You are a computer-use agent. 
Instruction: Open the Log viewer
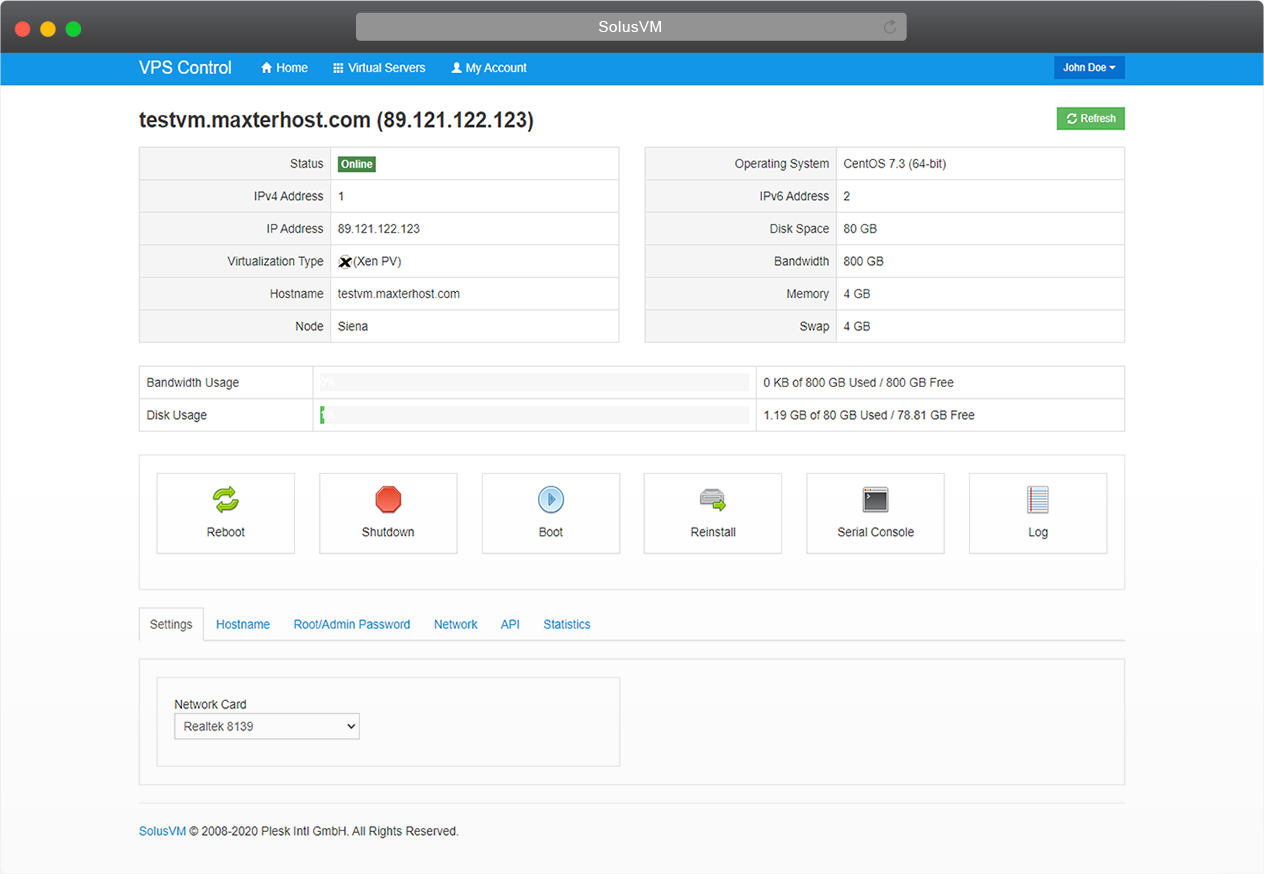tap(1037, 500)
